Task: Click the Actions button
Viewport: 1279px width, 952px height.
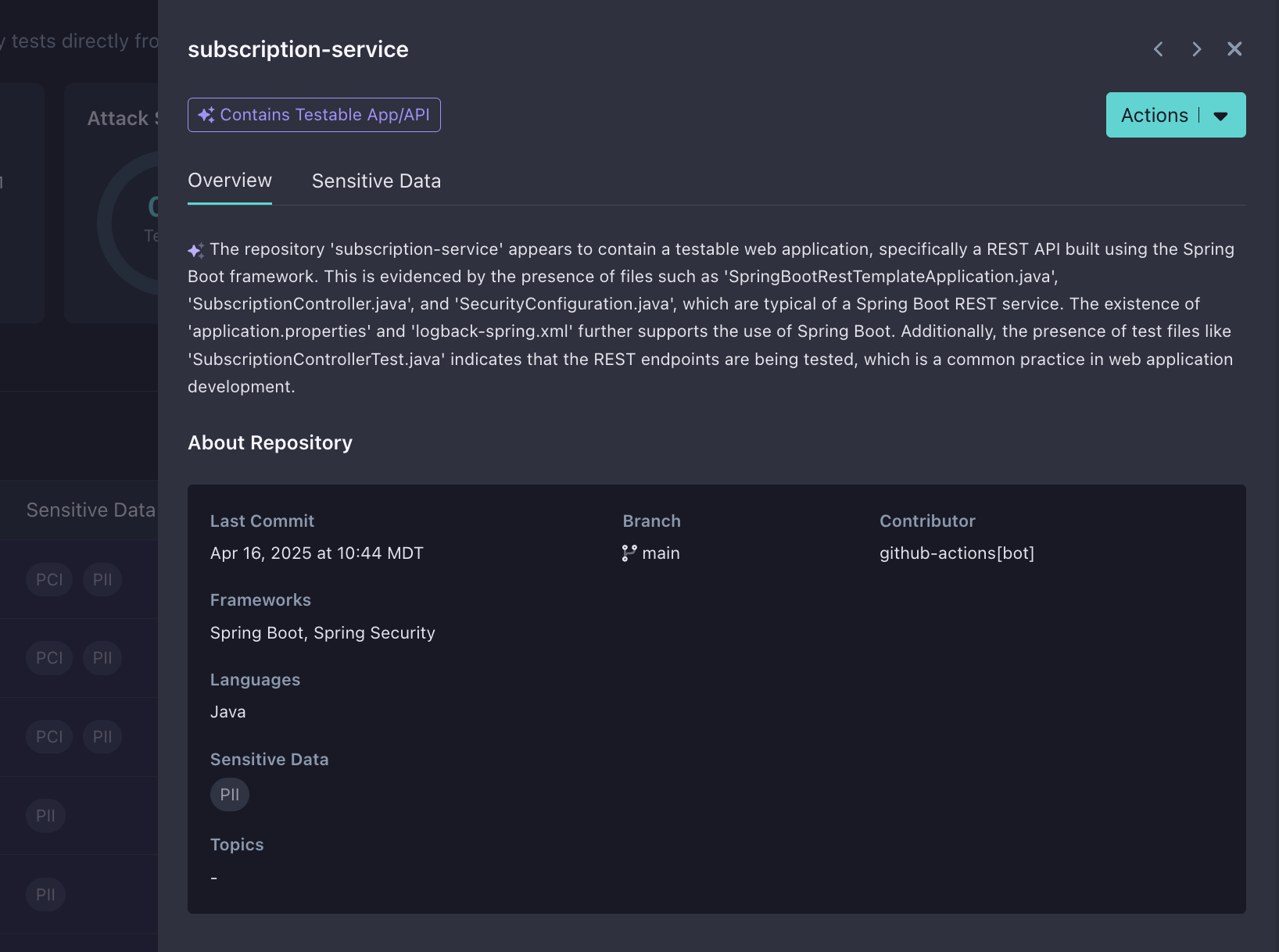Action: [1154, 115]
